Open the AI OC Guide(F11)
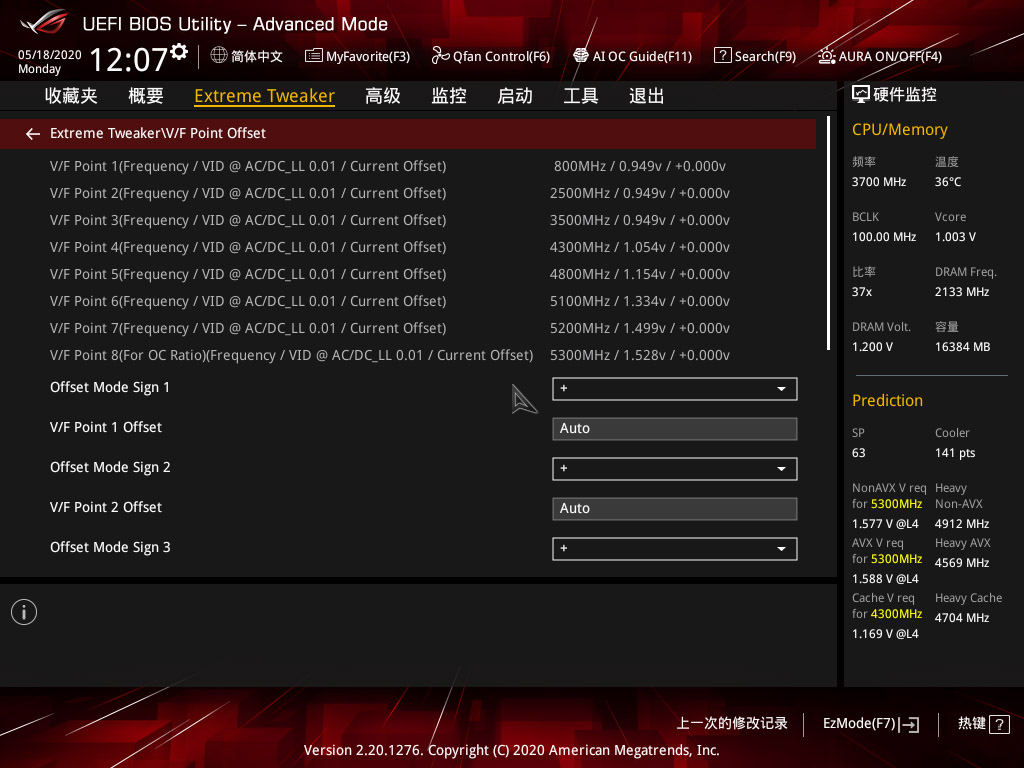 (x=632, y=56)
